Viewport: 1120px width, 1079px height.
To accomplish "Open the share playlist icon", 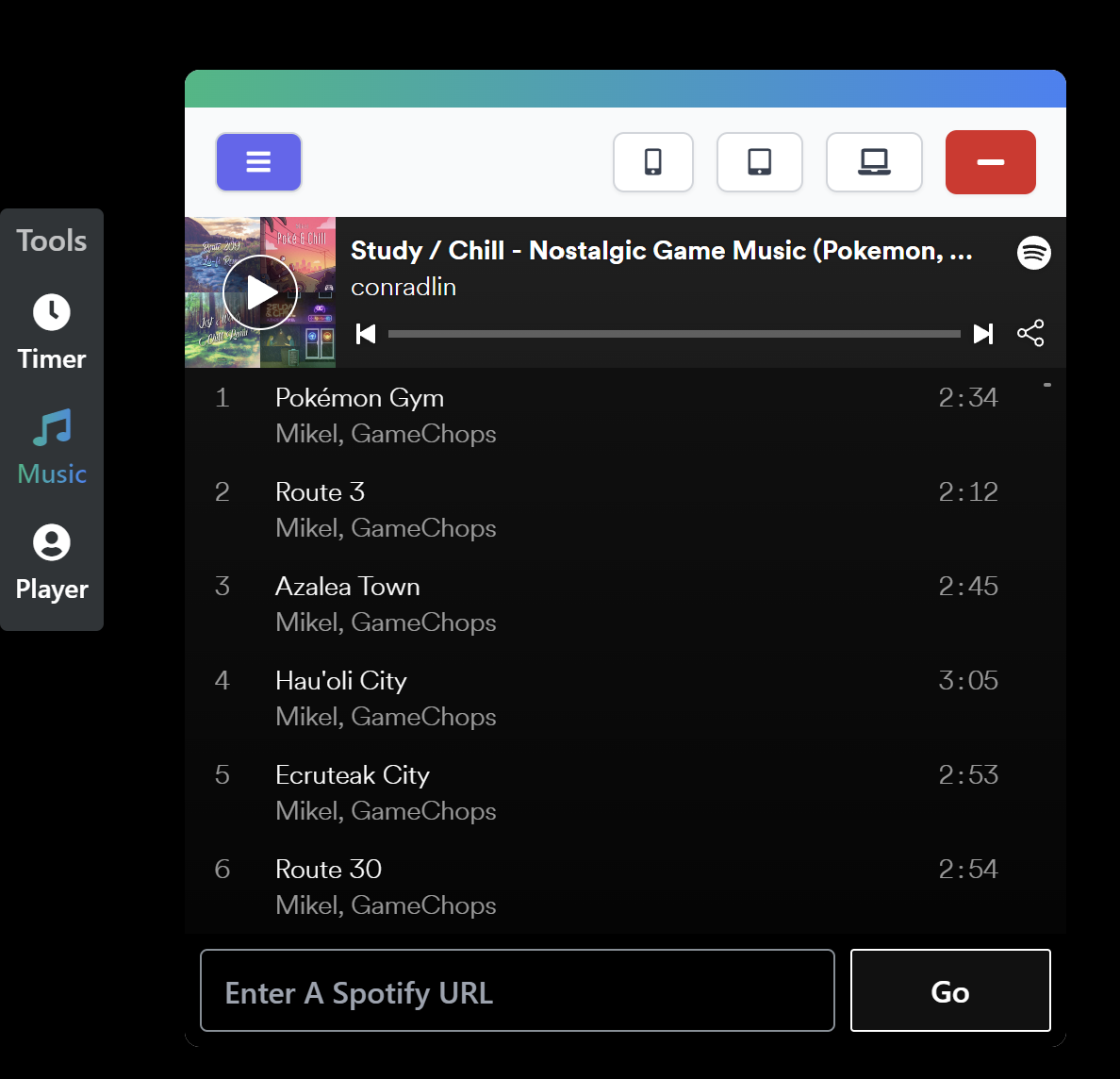I will (x=1030, y=333).
